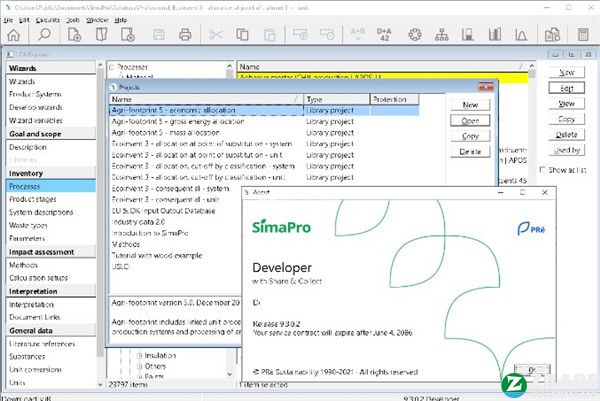Collapse the Processes tree root node

(112, 67)
